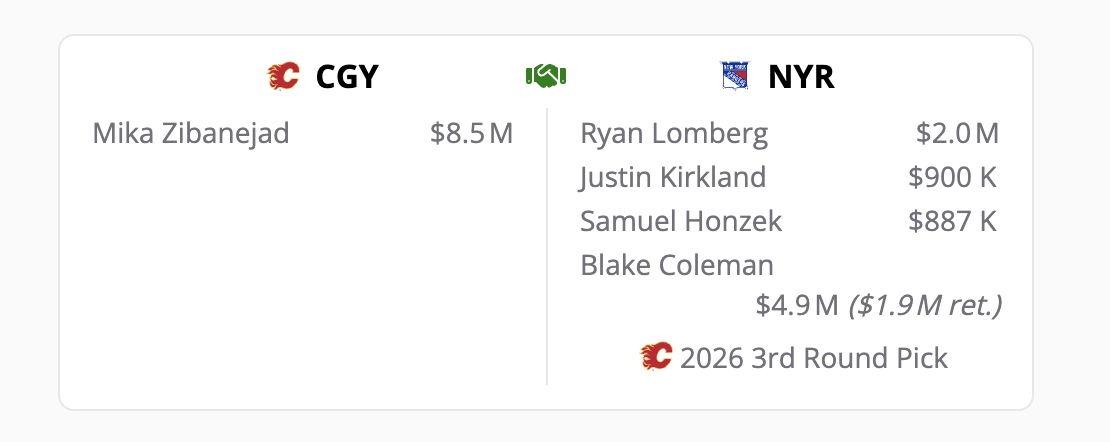Click empty area below Zibanejad's row
The height and width of the screenshot is (442, 1110).
tap(300, 260)
